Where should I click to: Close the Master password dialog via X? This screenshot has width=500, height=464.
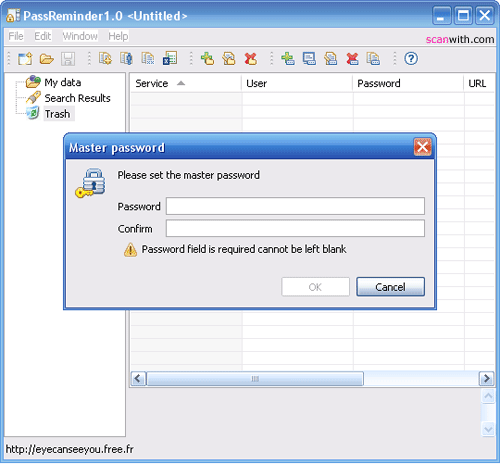pos(422,147)
